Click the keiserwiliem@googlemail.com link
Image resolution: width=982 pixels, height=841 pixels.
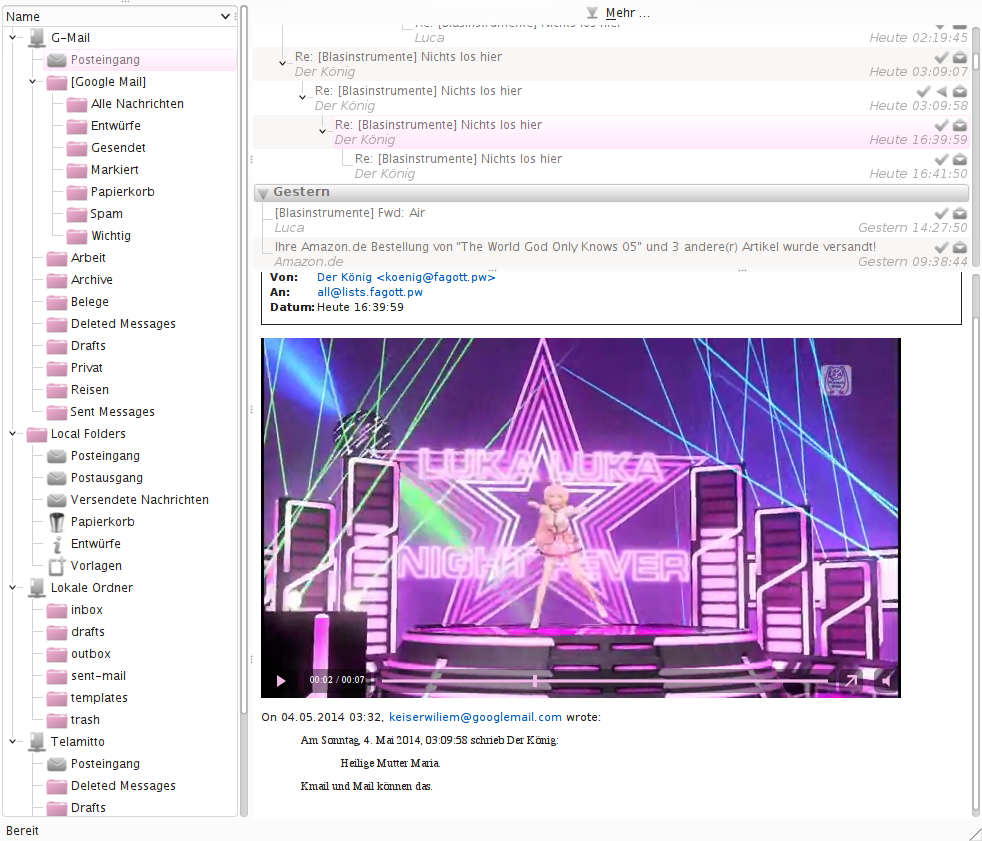pyautogui.click(x=475, y=717)
